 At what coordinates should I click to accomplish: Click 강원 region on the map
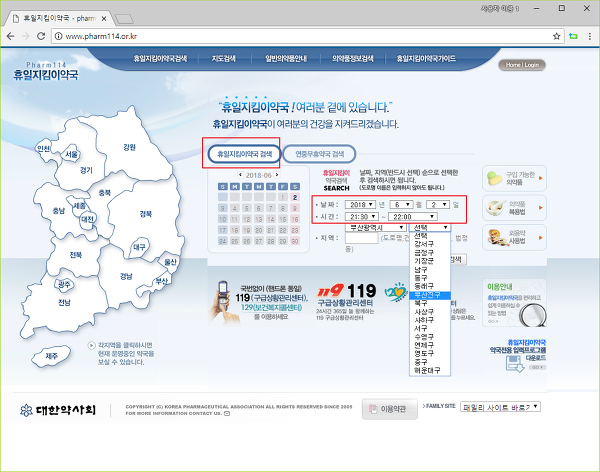(x=129, y=147)
